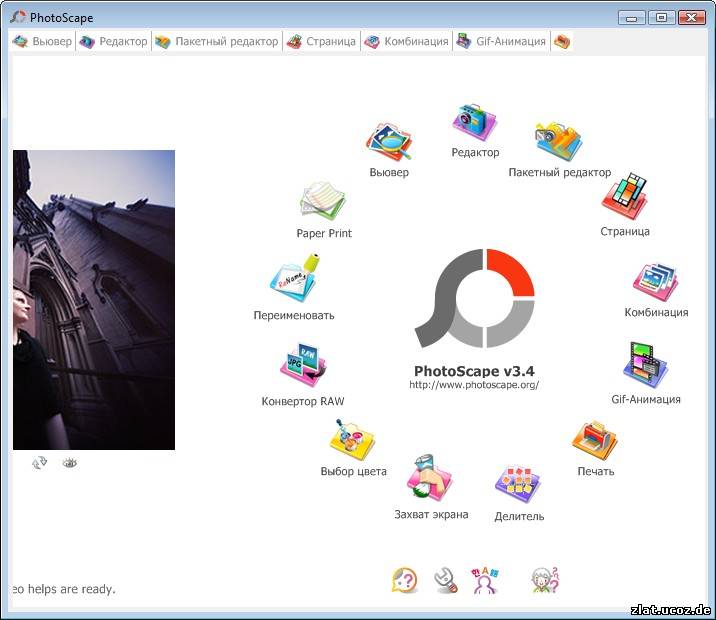716x620 pixels.
Task: Switch to the Страница tab
Action: click(321, 42)
